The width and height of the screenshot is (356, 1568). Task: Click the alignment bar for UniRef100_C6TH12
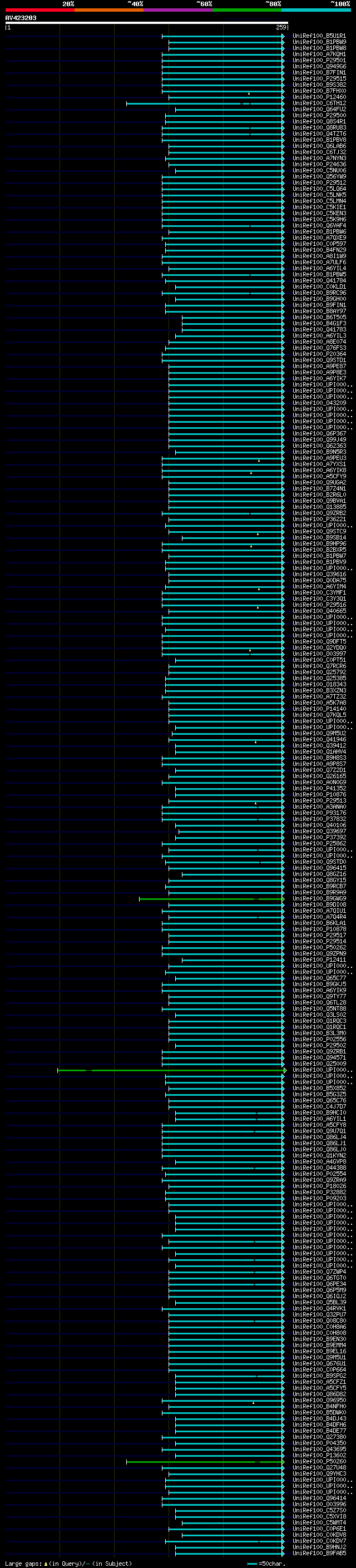(205, 103)
